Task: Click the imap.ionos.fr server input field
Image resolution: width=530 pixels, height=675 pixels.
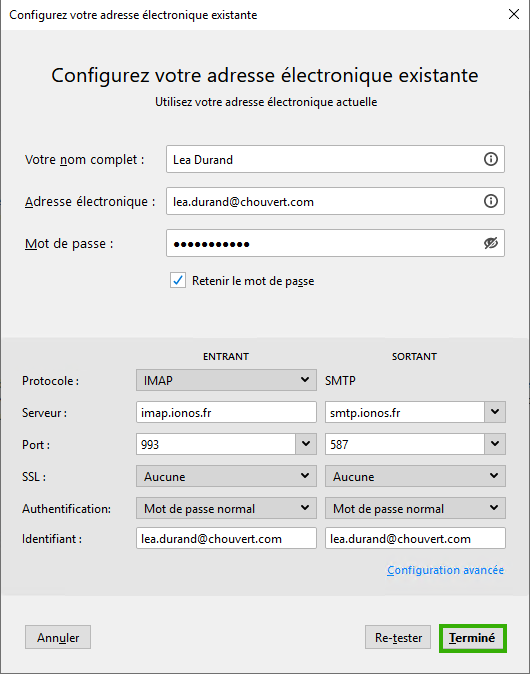Action: pos(226,412)
